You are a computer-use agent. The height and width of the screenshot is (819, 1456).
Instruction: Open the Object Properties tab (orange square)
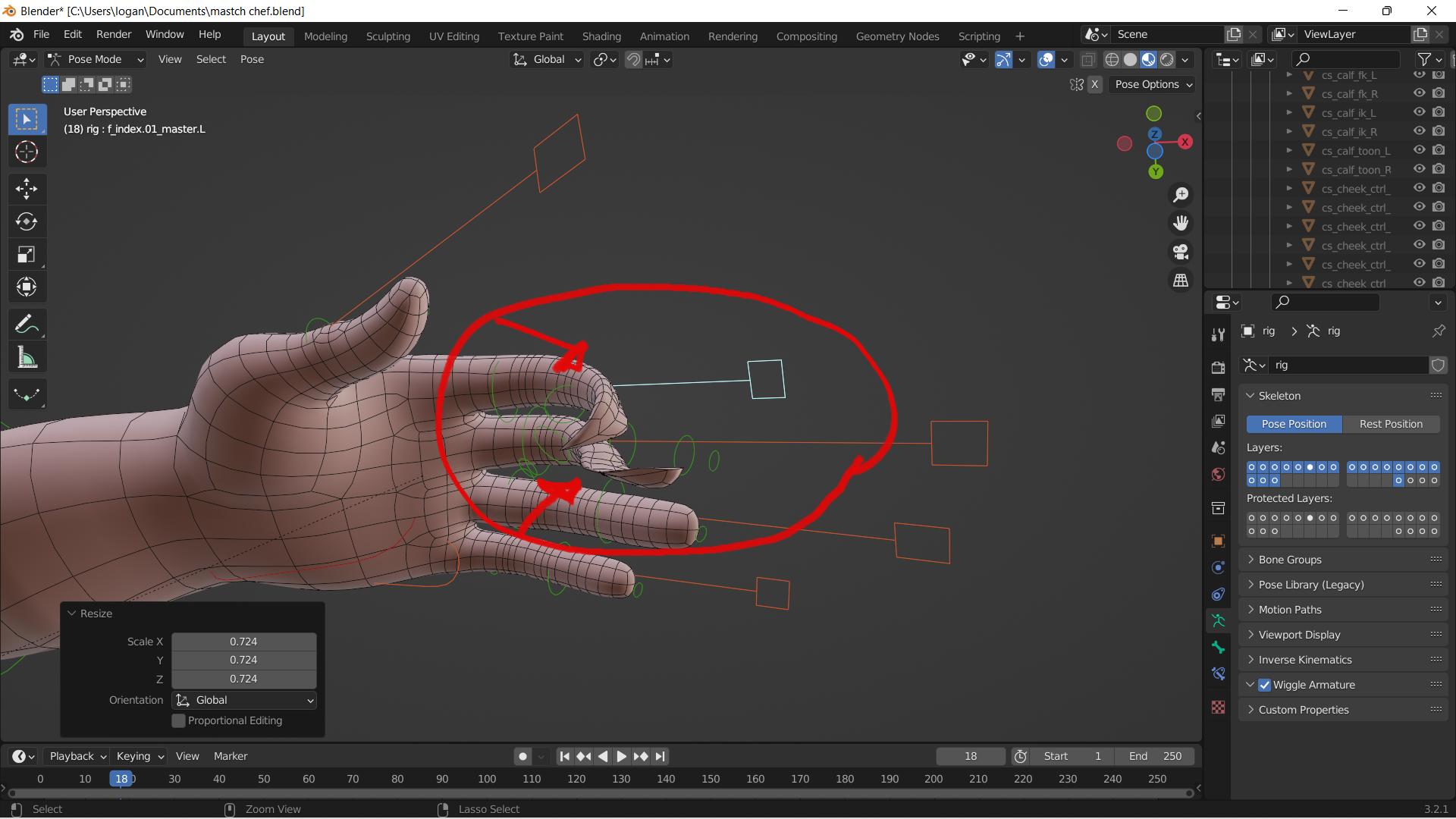pyautogui.click(x=1219, y=541)
